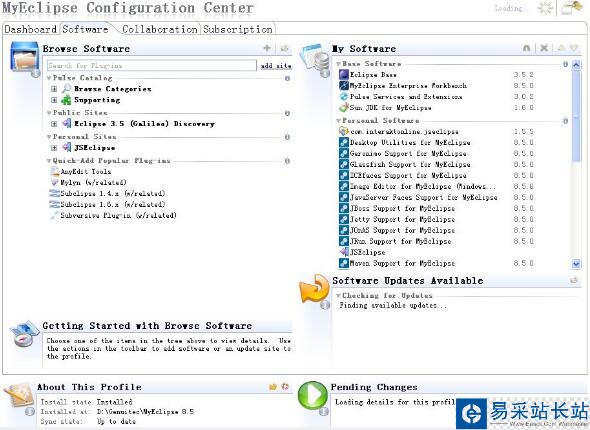Click the JSEclipse personal site icon
Viewport: 590px width, 430px height.
(x=66, y=147)
